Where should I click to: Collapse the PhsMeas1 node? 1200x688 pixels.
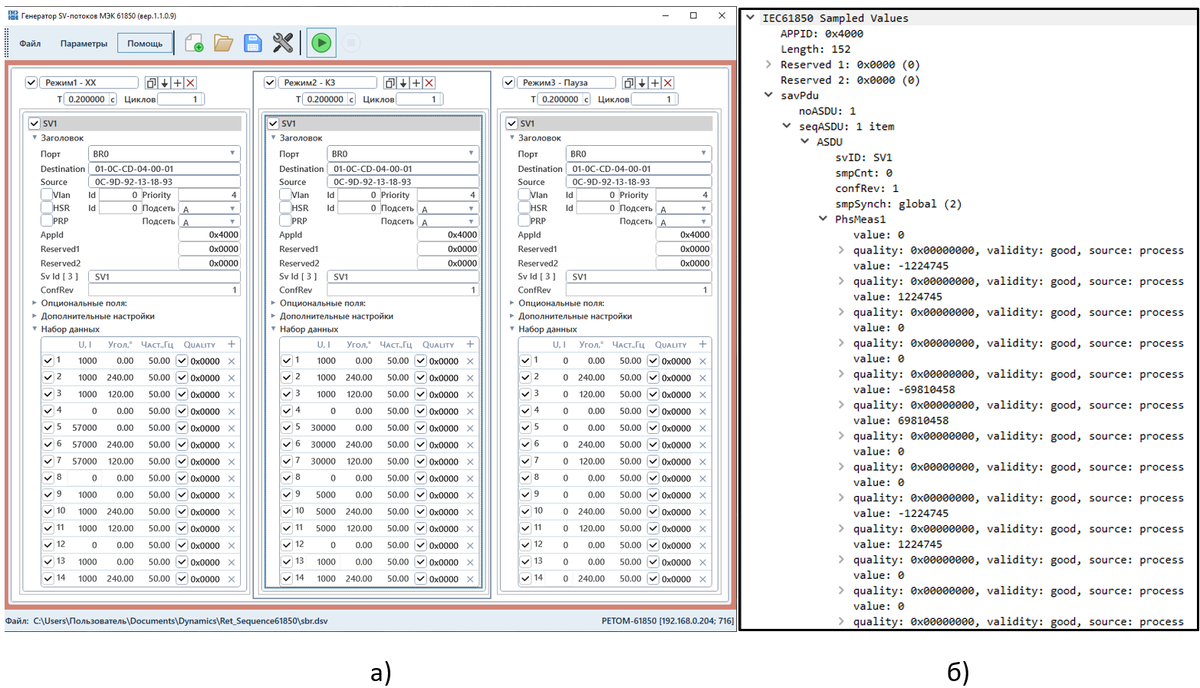[823, 219]
